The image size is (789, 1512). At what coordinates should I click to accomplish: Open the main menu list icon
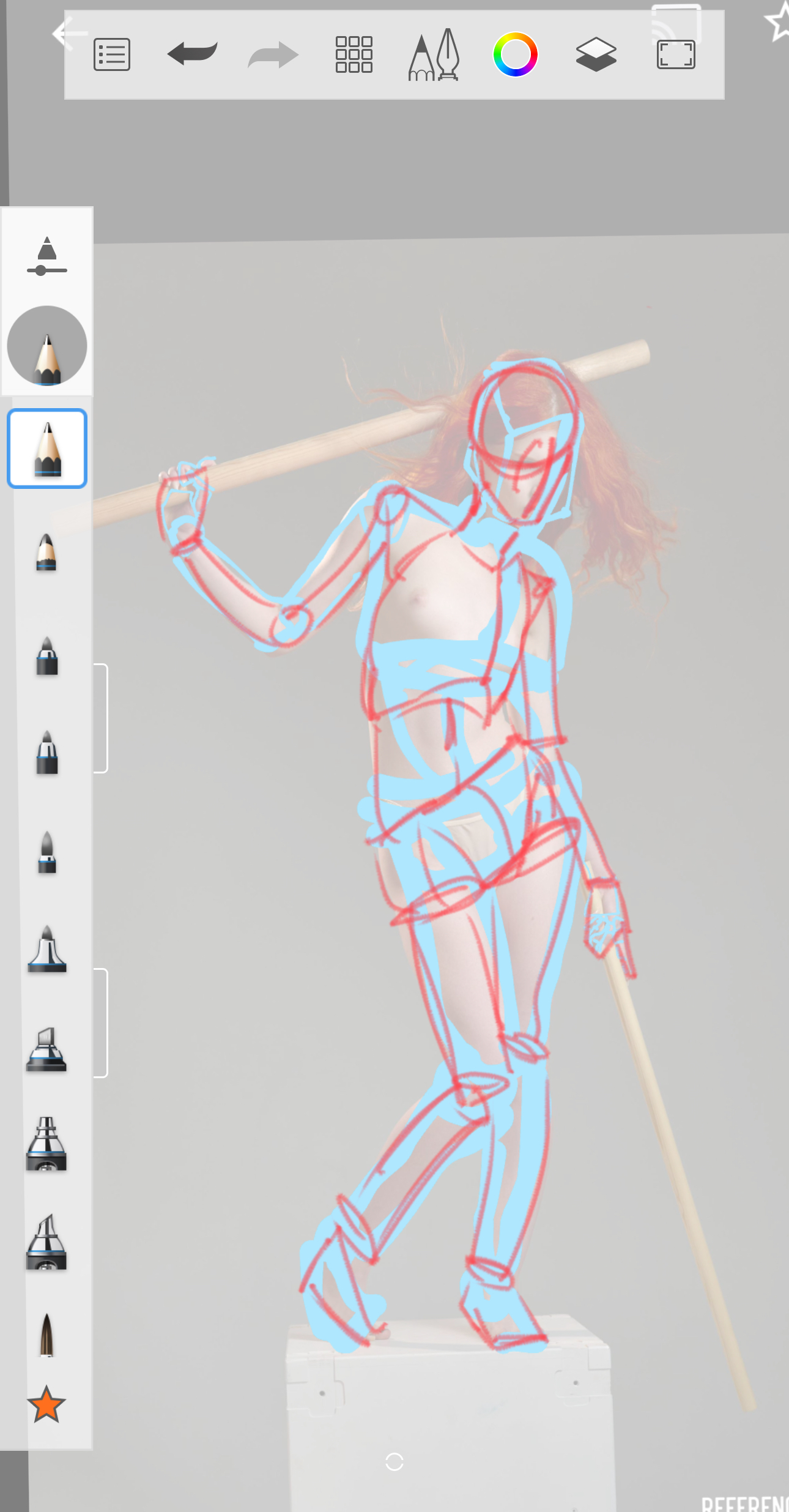[x=112, y=54]
